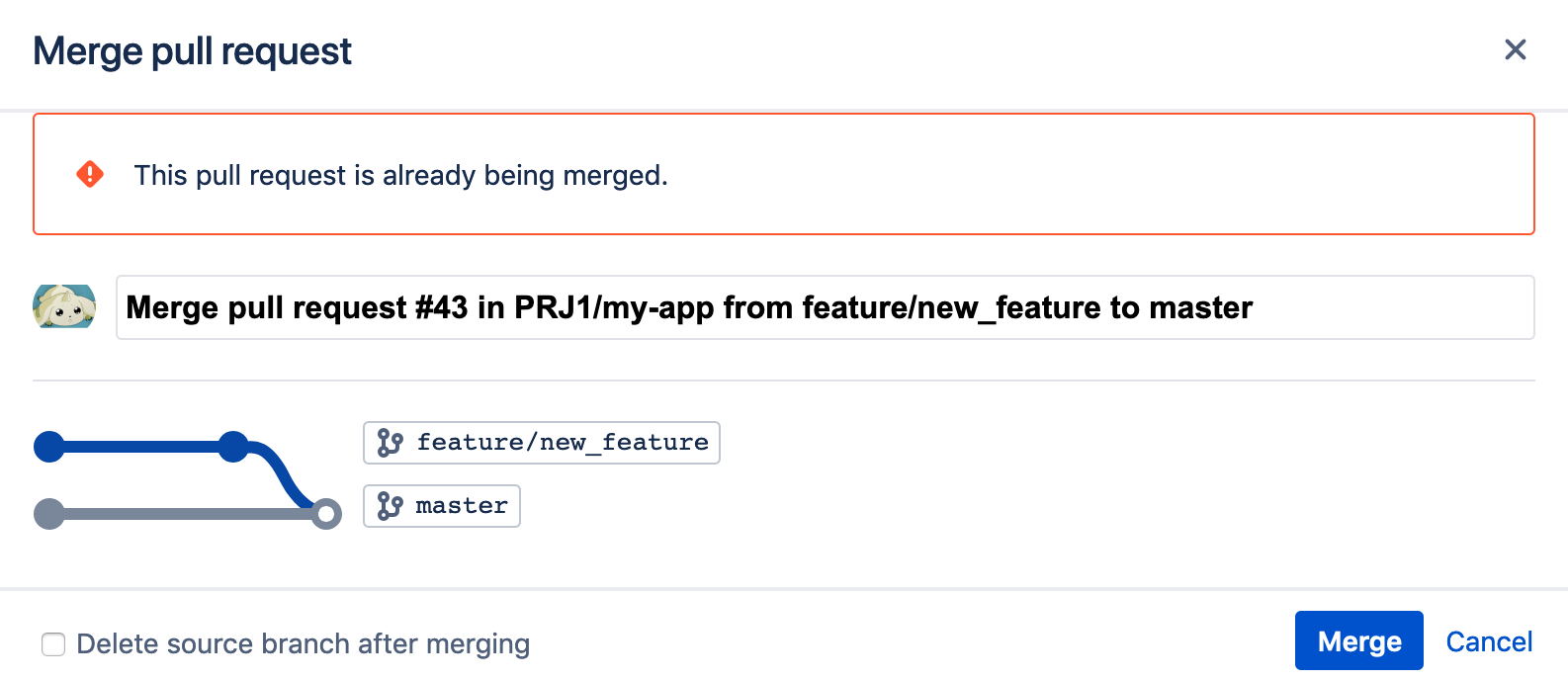The image size is (1568, 680).
Task: Cancel the merge dialog
Action: point(1489,641)
